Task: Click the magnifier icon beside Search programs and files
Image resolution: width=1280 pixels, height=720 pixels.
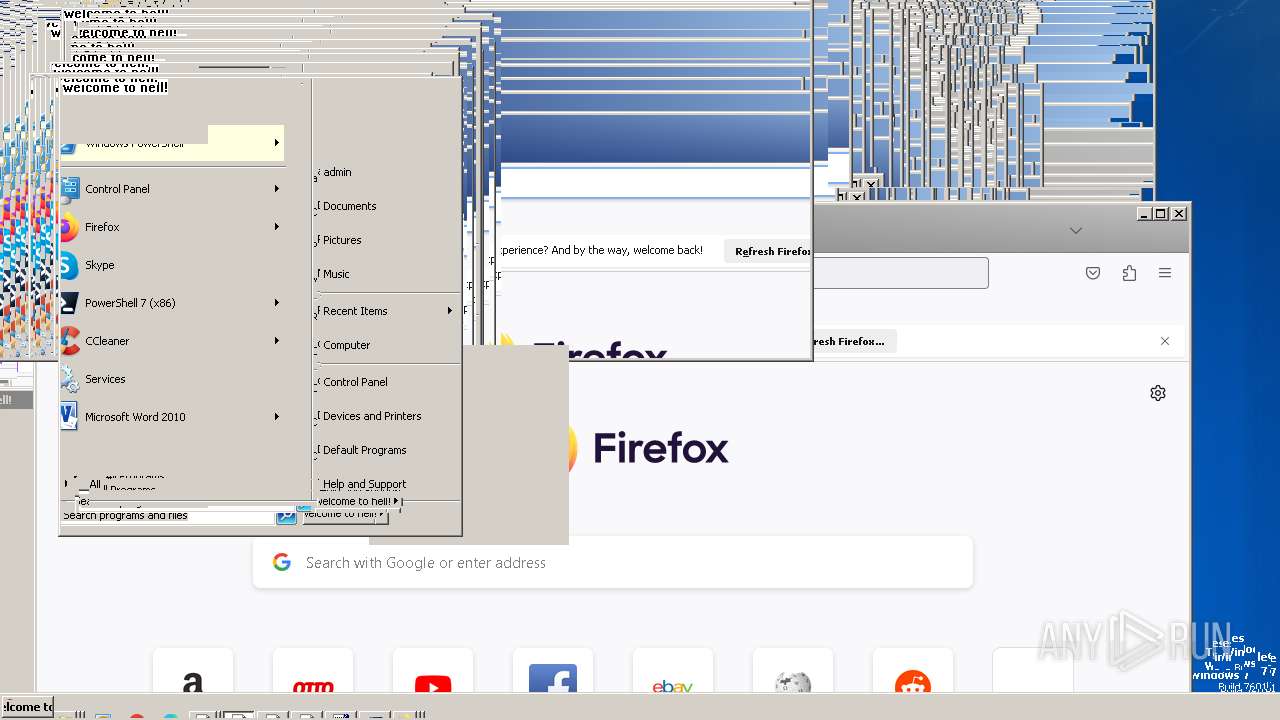Action: click(286, 516)
